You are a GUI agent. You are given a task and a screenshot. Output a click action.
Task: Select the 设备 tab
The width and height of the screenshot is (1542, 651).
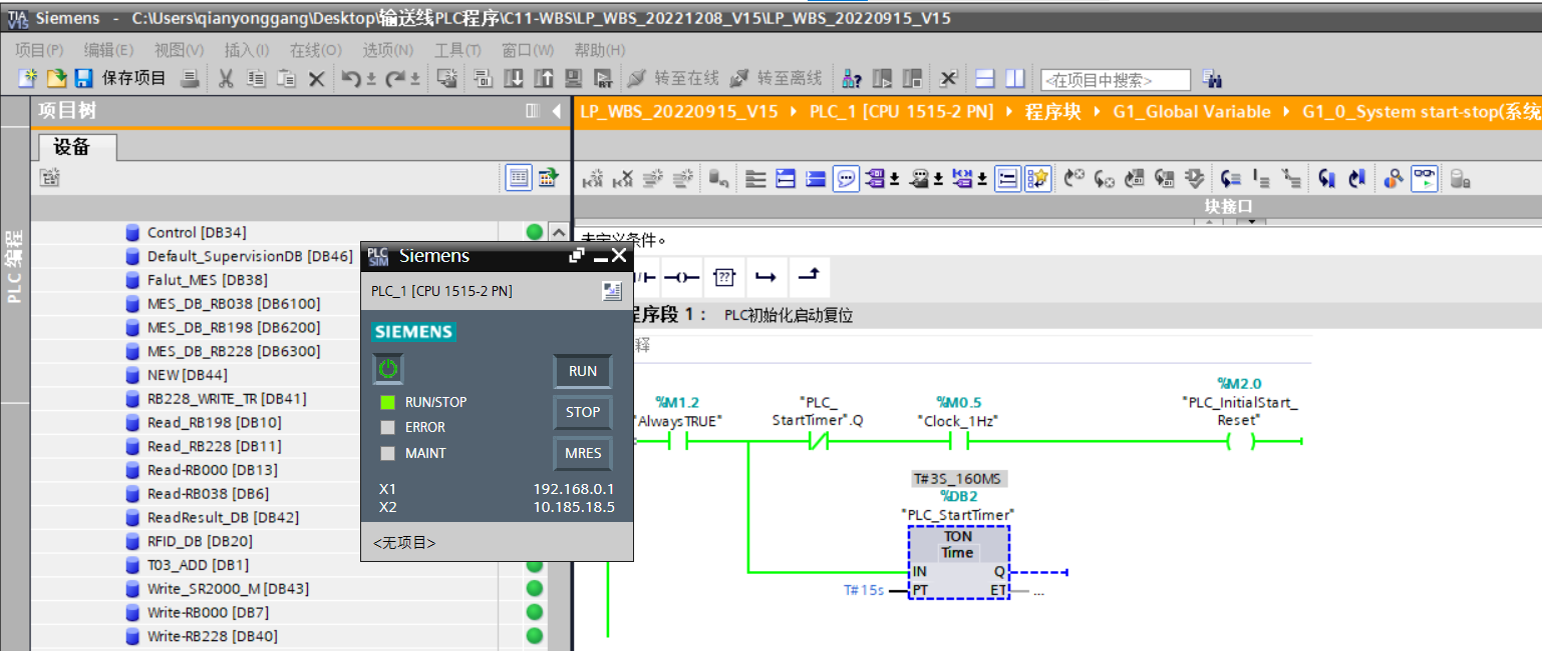73,147
